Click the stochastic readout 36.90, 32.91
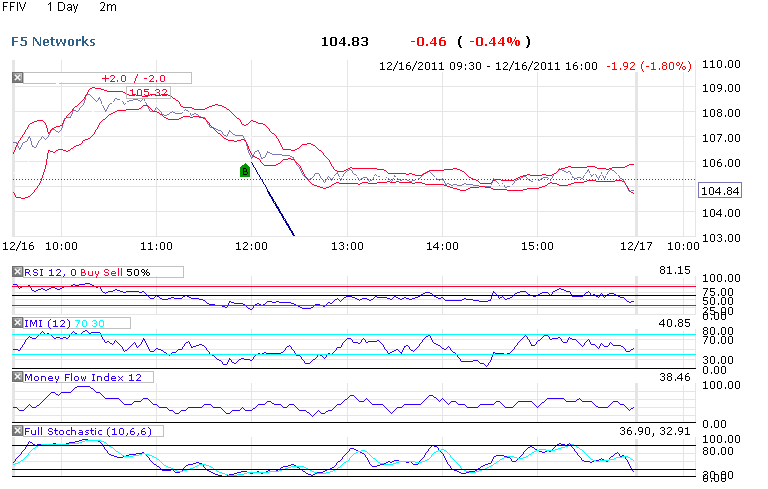The width and height of the screenshot is (768, 489). pyautogui.click(x=654, y=431)
